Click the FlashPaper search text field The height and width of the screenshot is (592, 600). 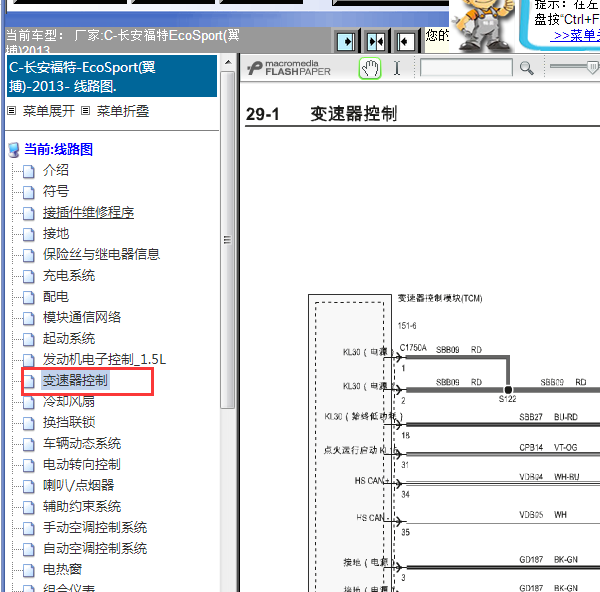(x=466, y=68)
